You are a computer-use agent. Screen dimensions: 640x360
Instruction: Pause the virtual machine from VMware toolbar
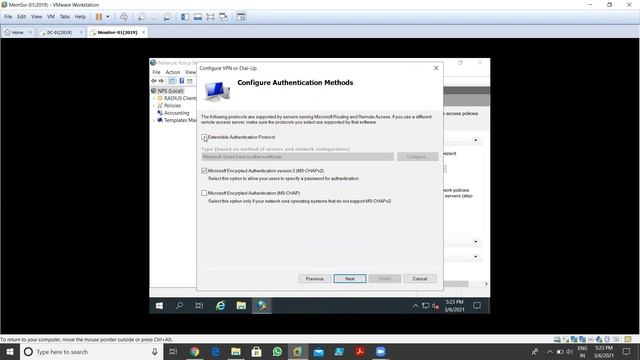[99, 17]
